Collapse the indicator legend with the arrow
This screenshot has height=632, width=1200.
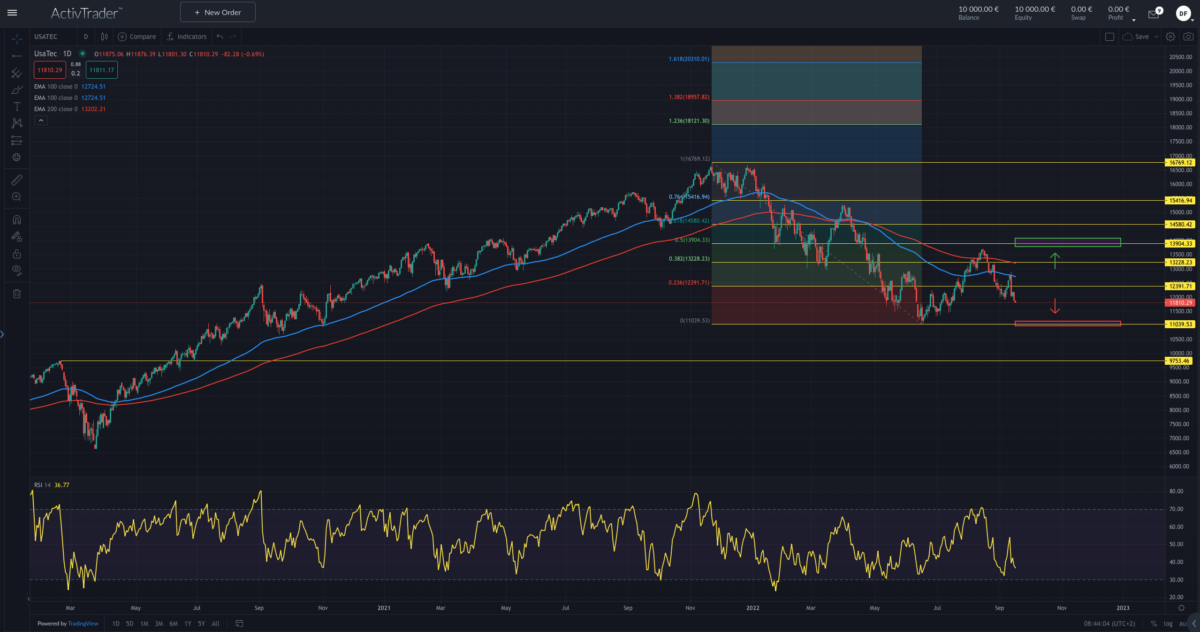41,119
